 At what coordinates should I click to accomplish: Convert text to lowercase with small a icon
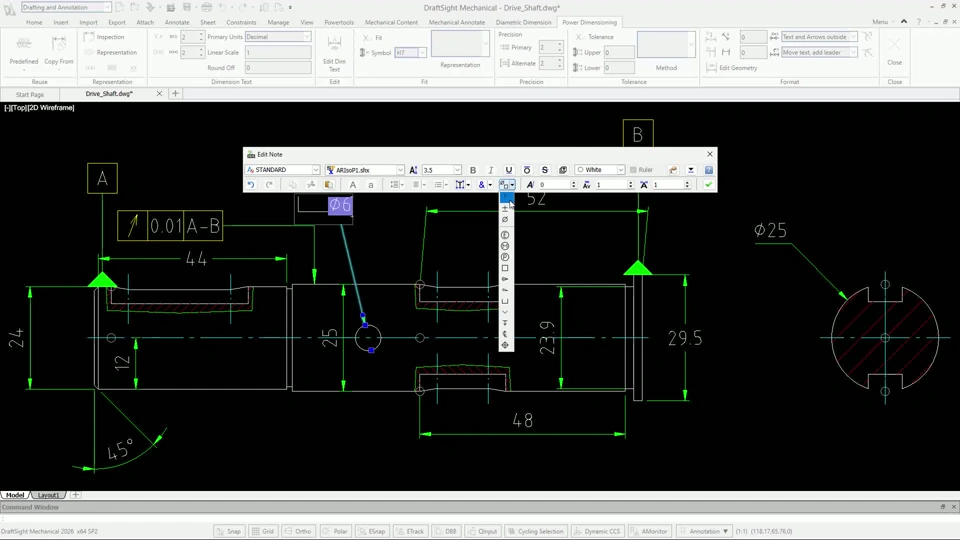(x=370, y=185)
